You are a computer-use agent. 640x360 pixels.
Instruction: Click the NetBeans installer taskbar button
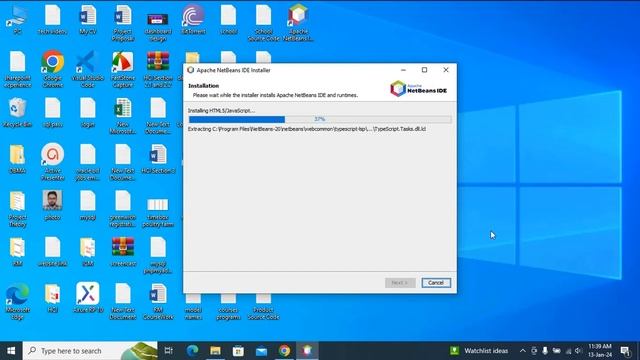point(307,351)
